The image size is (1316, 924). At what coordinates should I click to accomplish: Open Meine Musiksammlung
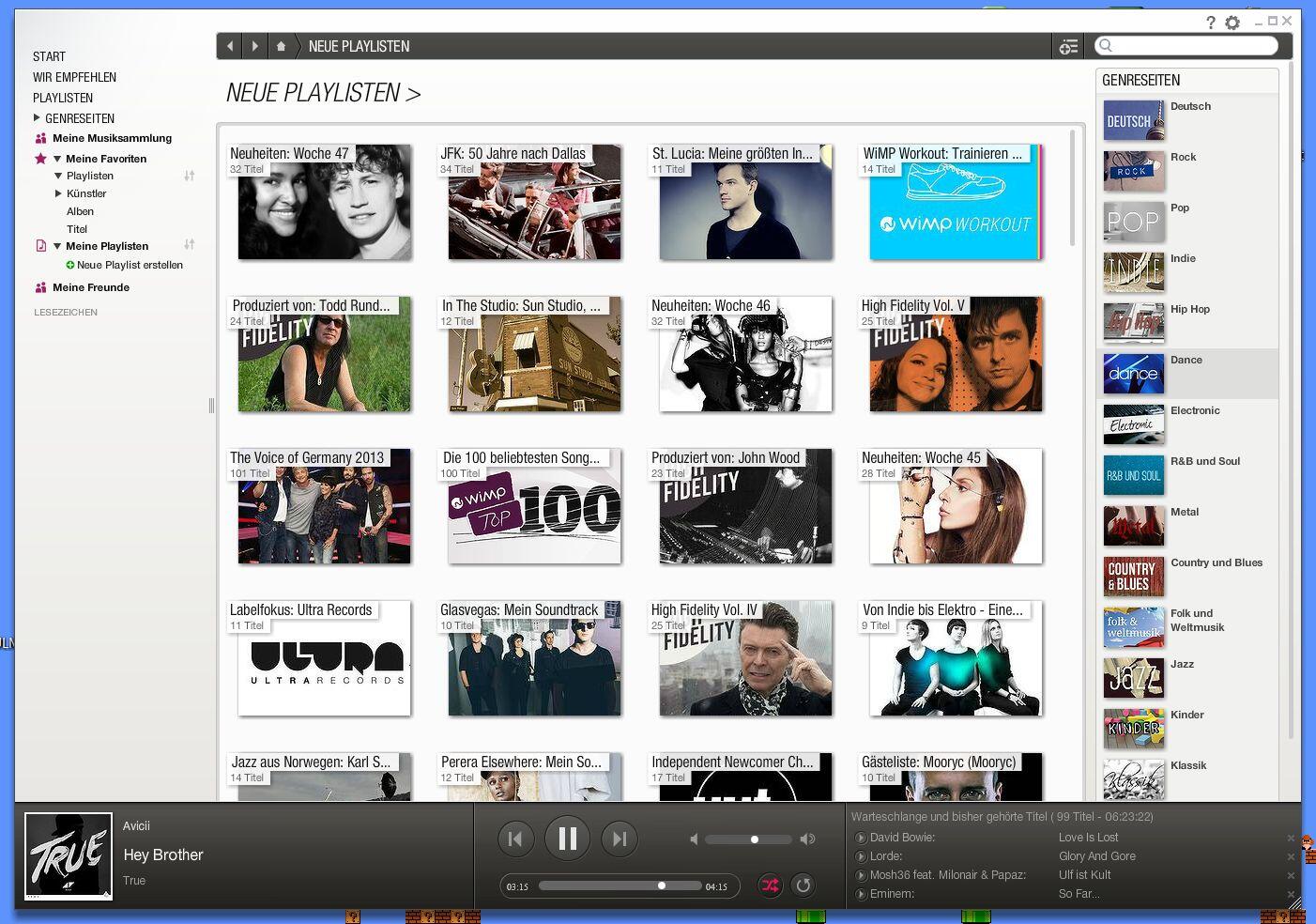pos(112,138)
